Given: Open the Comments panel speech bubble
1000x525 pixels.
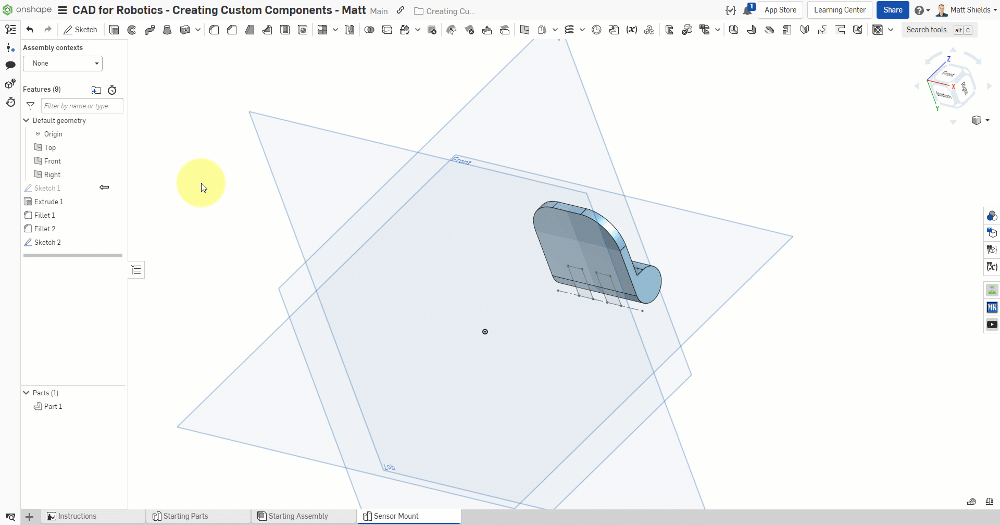Looking at the screenshot, I should pyautogui.click(x=10, y=65).
